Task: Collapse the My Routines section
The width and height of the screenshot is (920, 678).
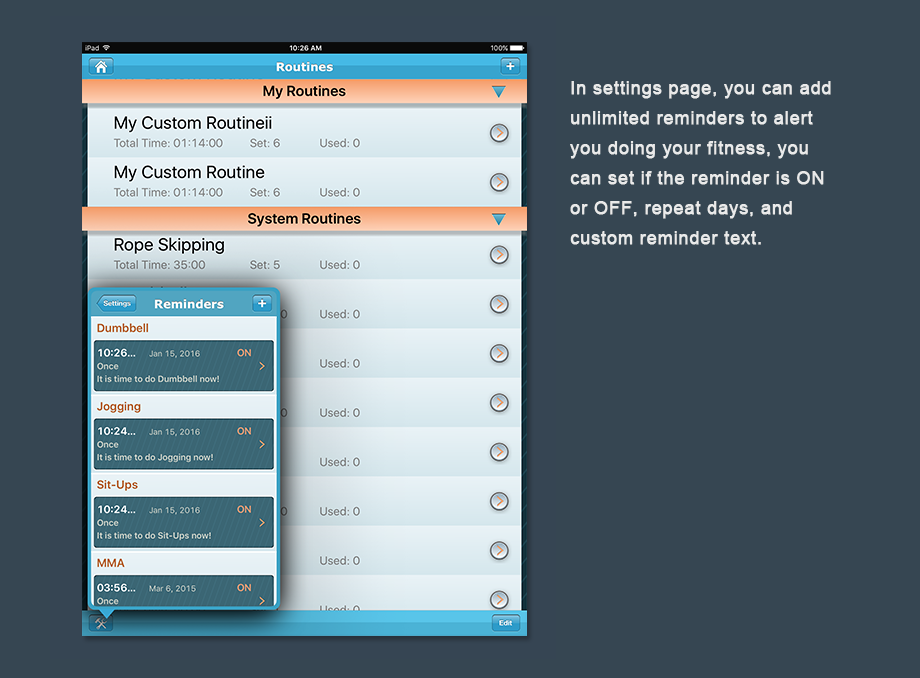Action: [499, 92]
